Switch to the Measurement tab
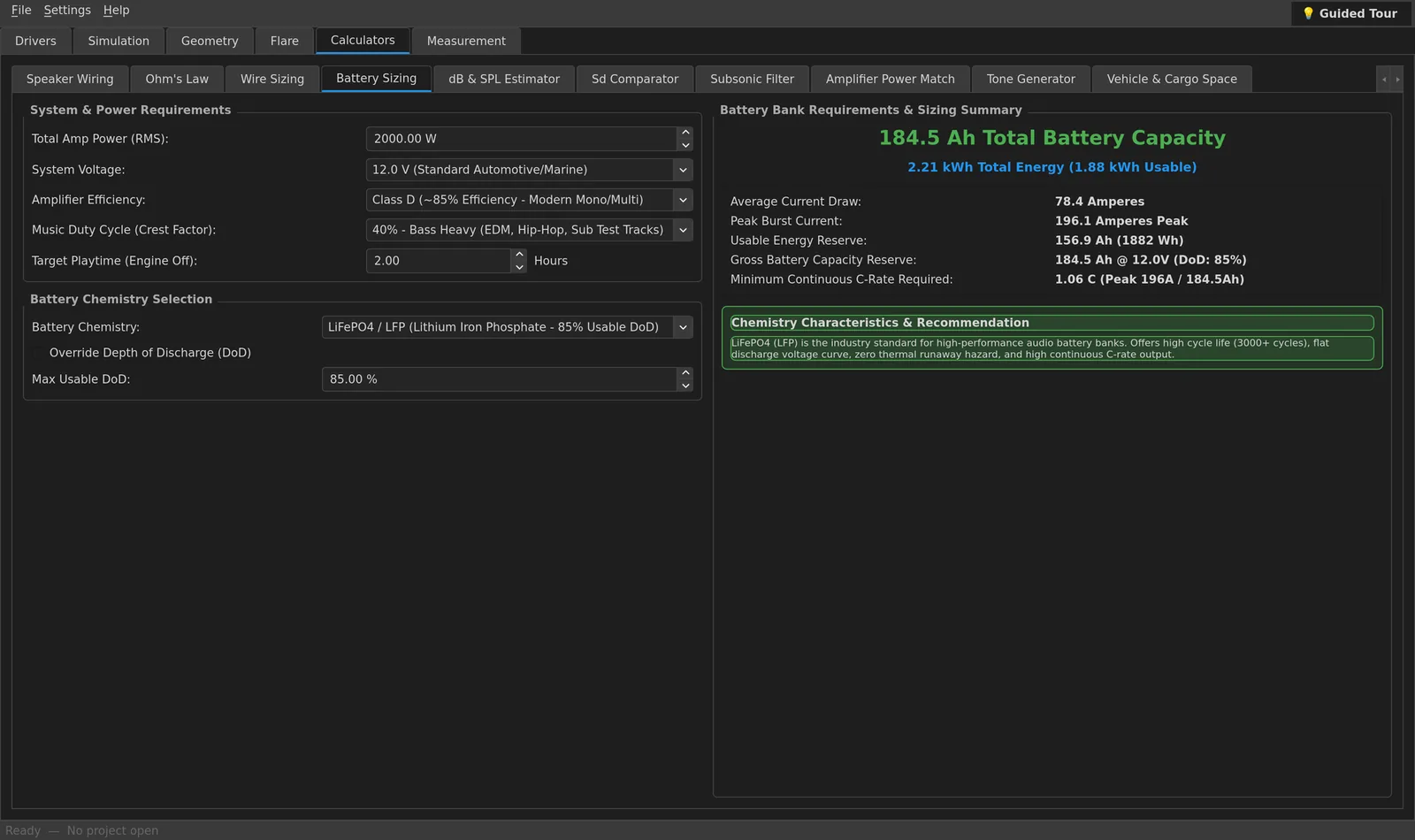The image size is (1415, 840). pos(466,41)
